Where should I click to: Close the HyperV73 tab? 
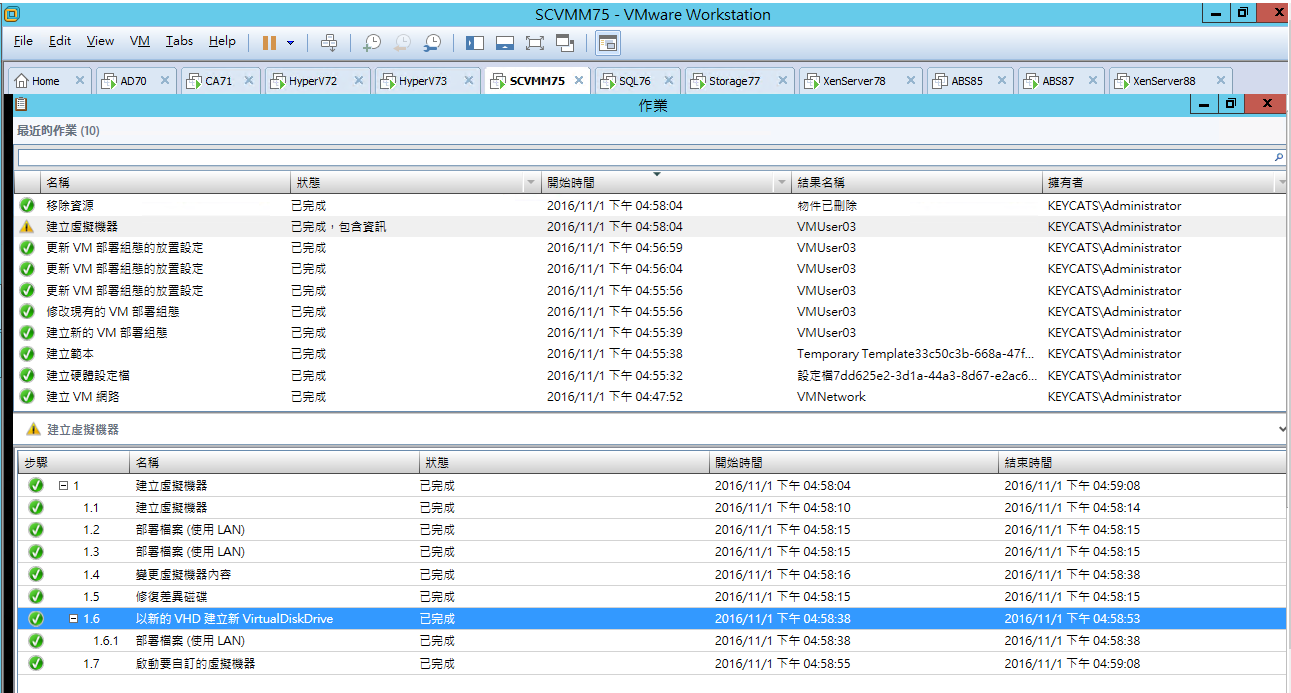tap(467, 81)
